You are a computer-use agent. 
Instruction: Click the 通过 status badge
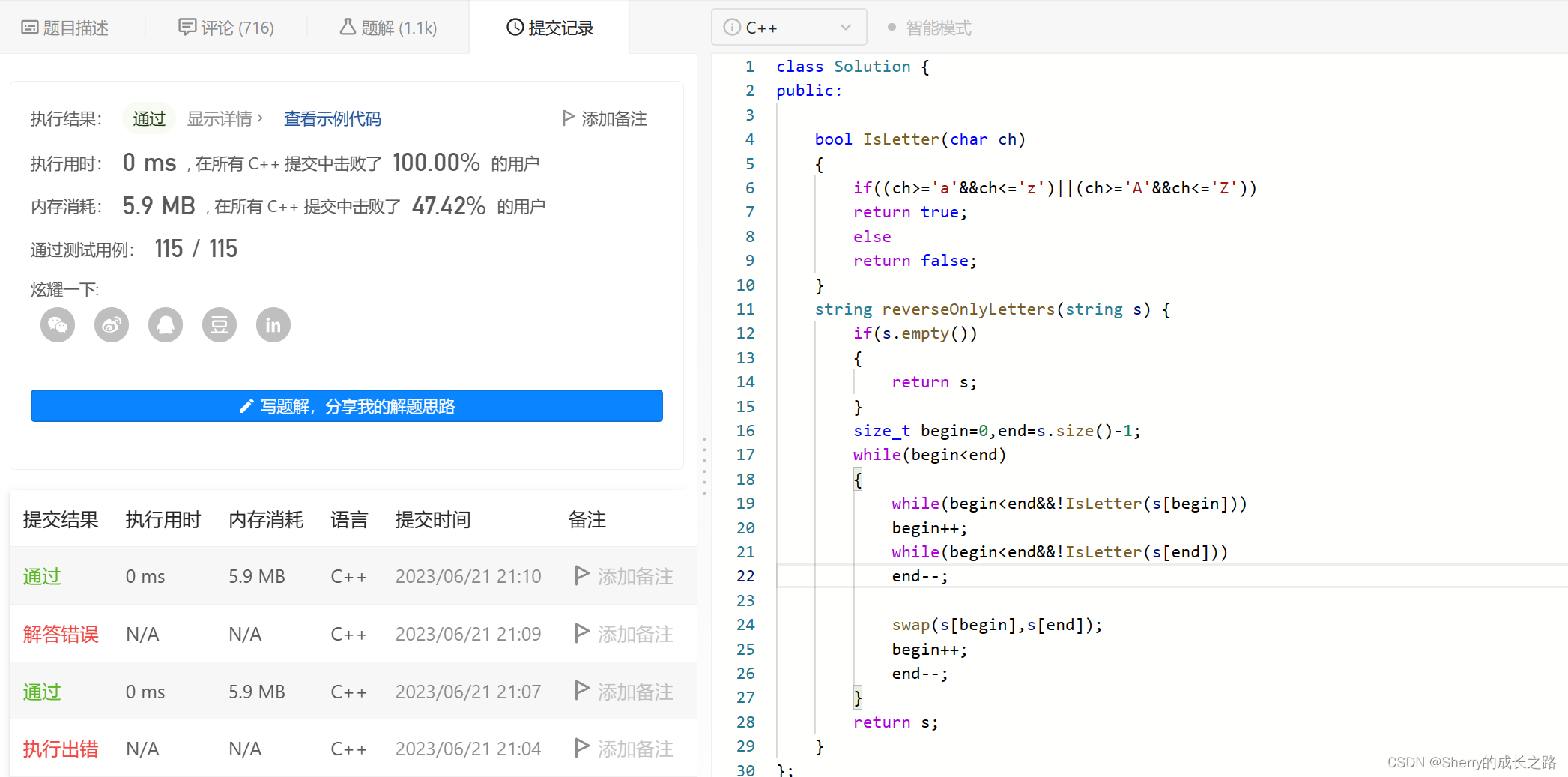click(x=149, y=118)
